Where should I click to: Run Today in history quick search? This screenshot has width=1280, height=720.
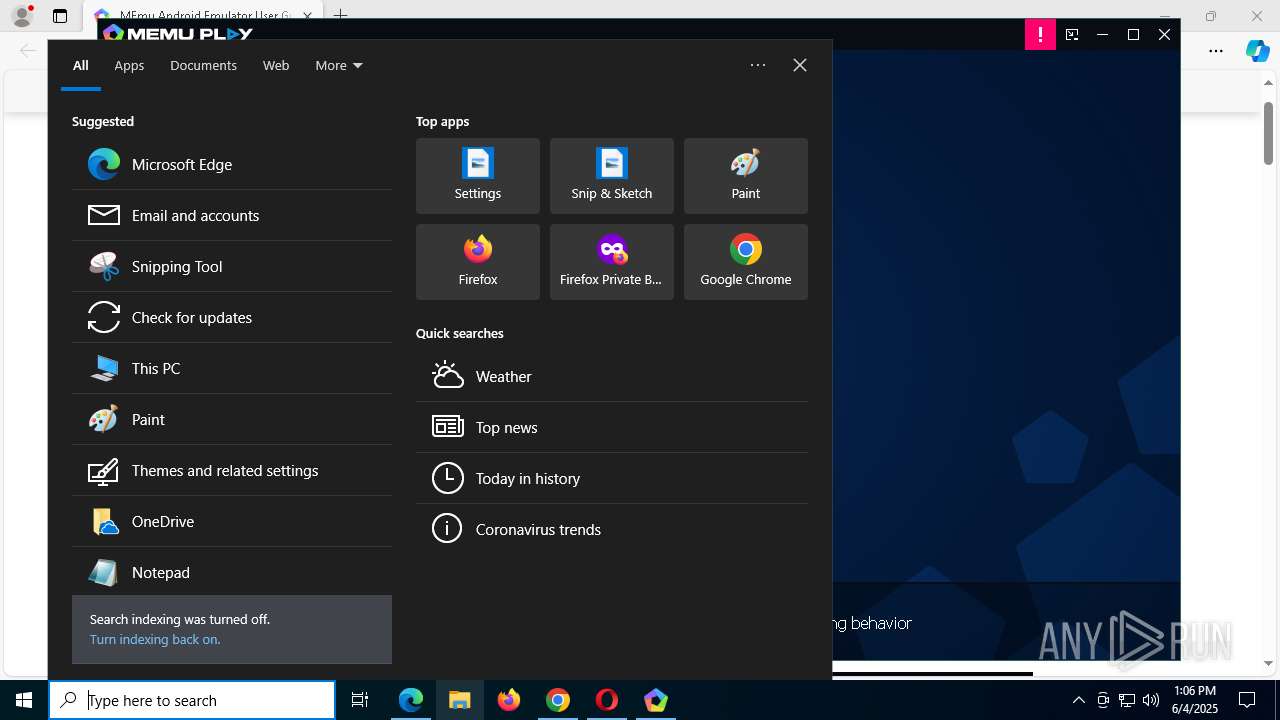(612, 478)
